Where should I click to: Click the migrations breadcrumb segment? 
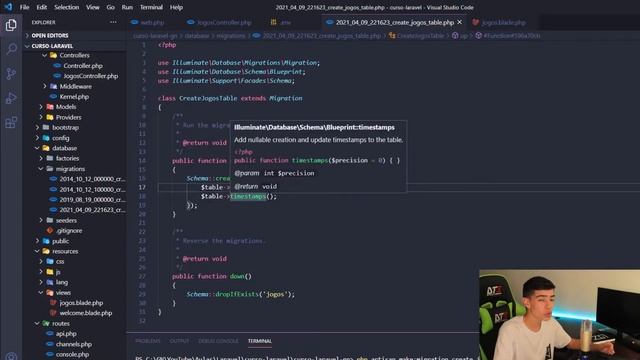tap(231, 36)
